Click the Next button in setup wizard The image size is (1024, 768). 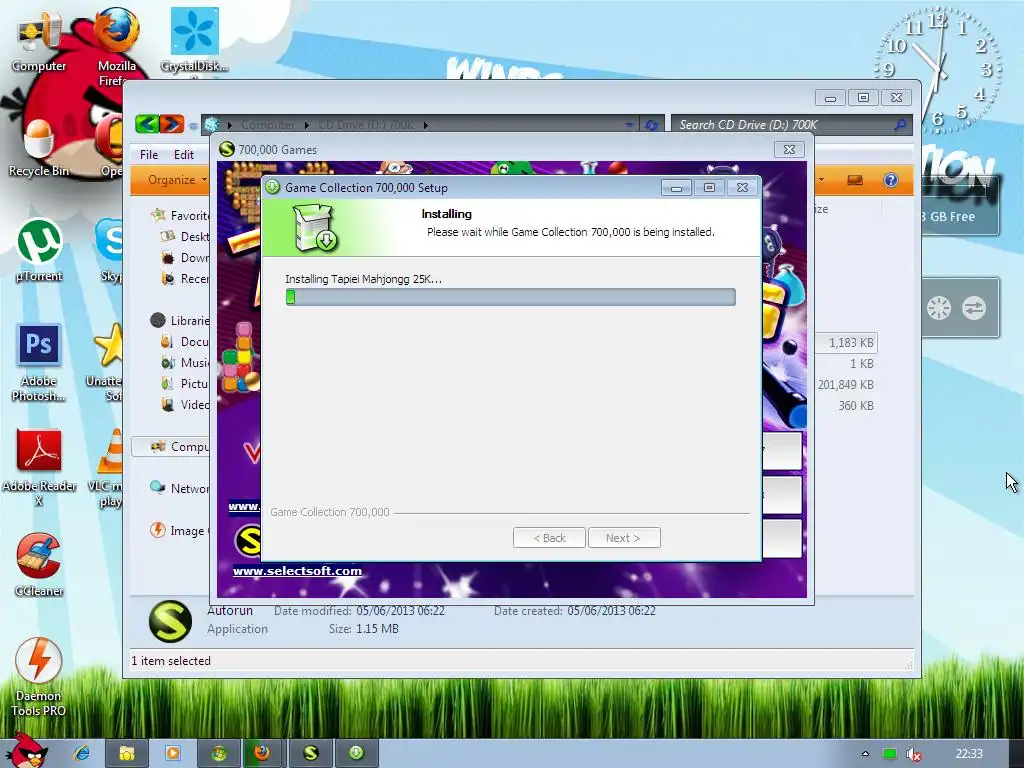point(624,537)
